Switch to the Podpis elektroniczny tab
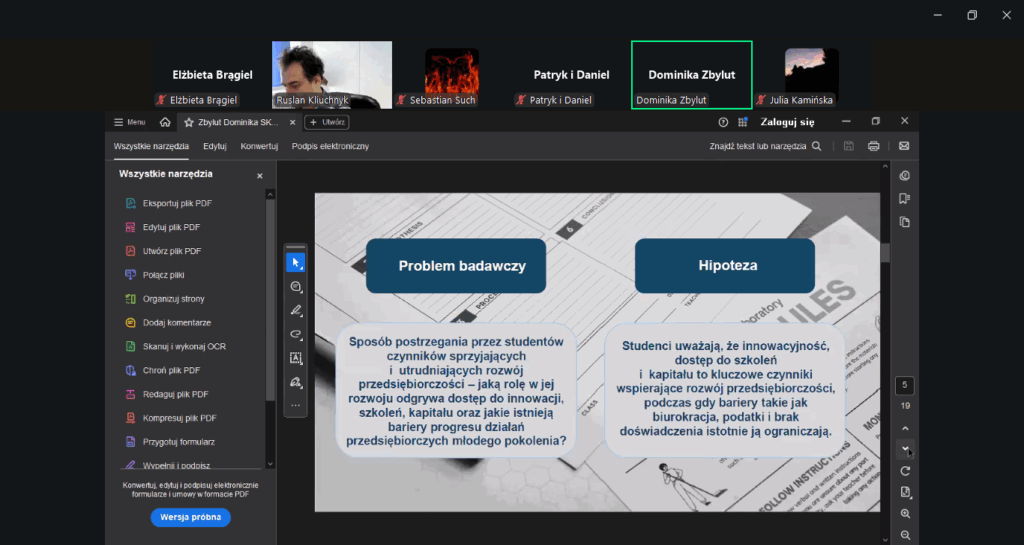 coord(330,146)
